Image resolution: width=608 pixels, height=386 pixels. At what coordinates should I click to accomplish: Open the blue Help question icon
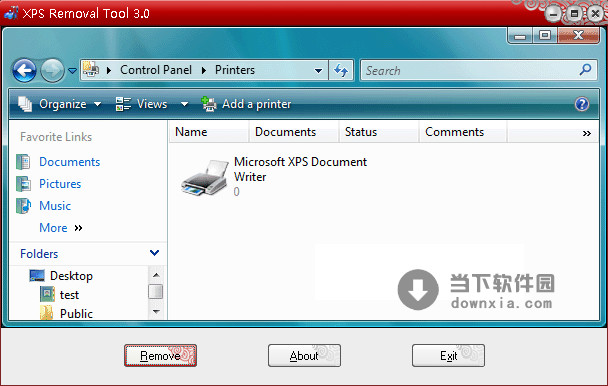pyautogui.click(x=582, y=104)
